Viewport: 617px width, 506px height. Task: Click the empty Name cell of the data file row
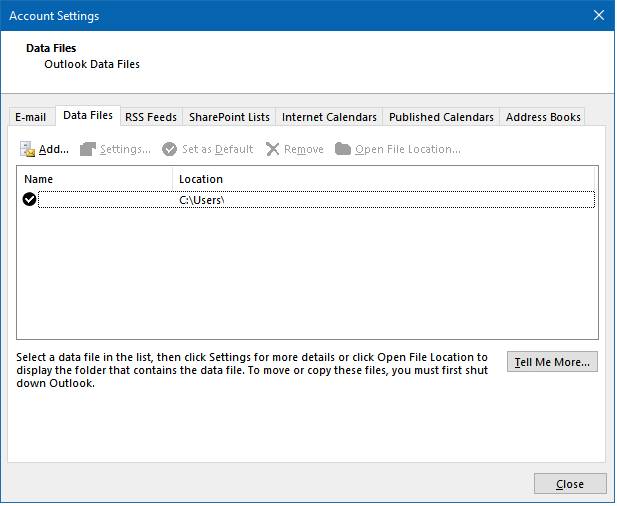(x=106, y=200)
